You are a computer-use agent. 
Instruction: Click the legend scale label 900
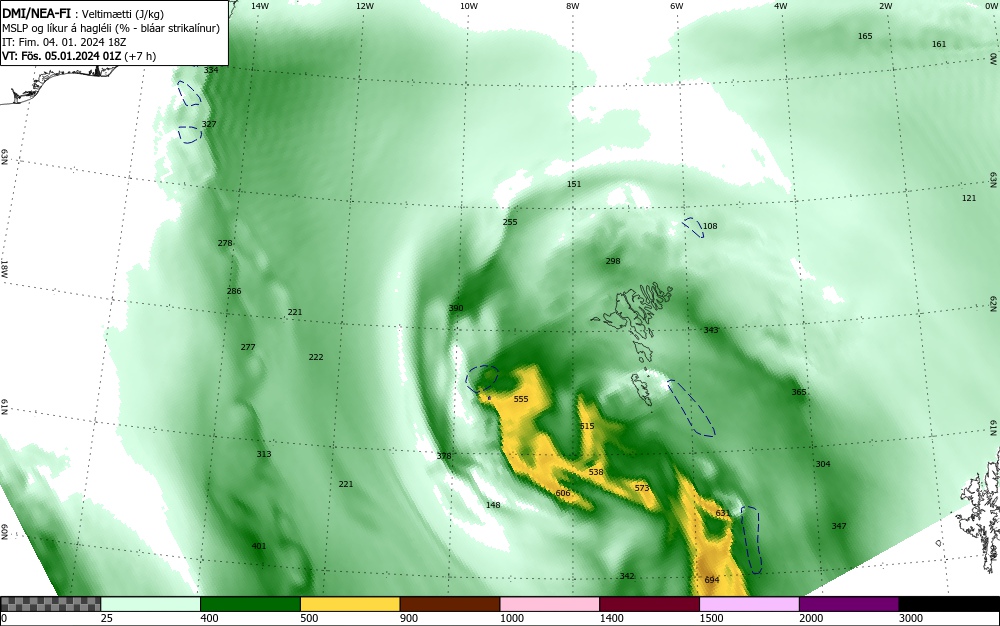coord(409,618)
